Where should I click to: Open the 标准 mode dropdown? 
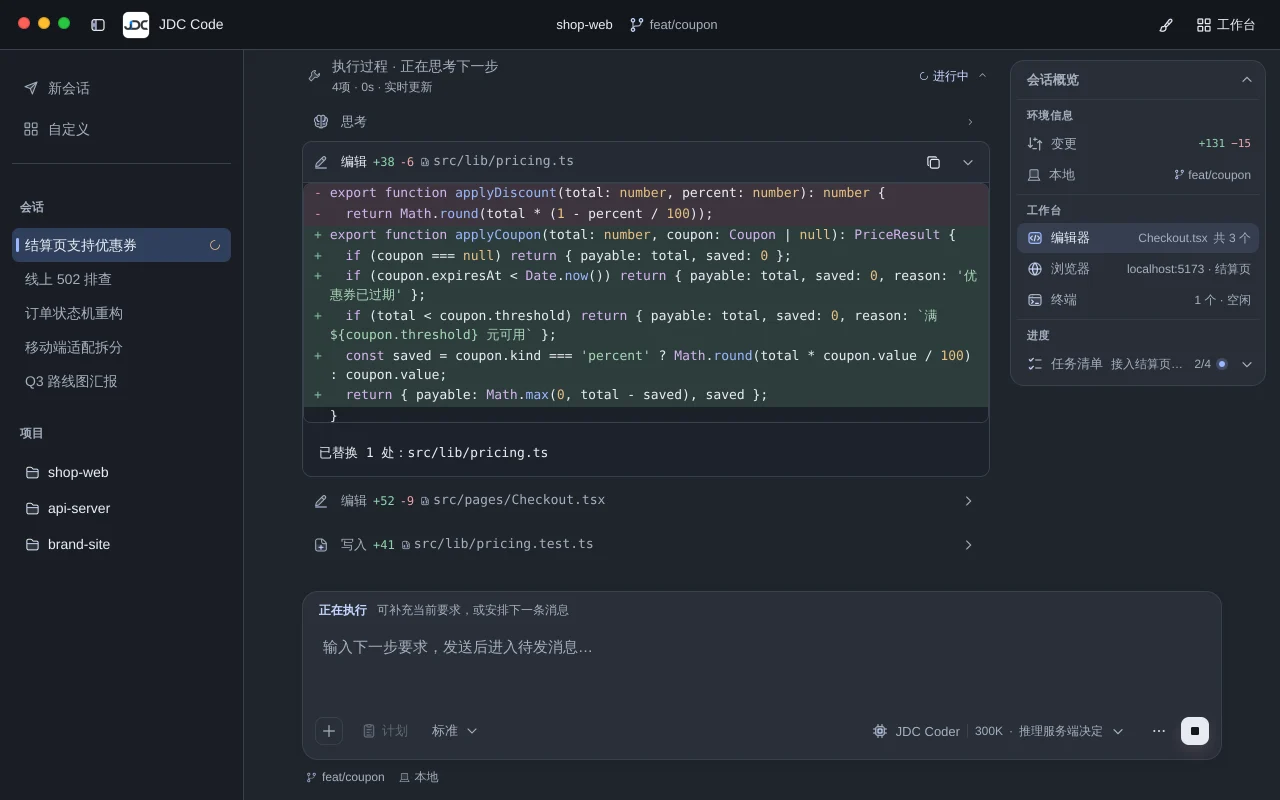(455, 731)
